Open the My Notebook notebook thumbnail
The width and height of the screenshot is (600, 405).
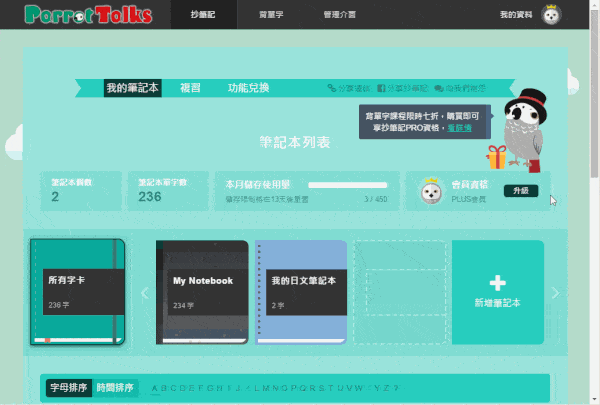[202, 292]
